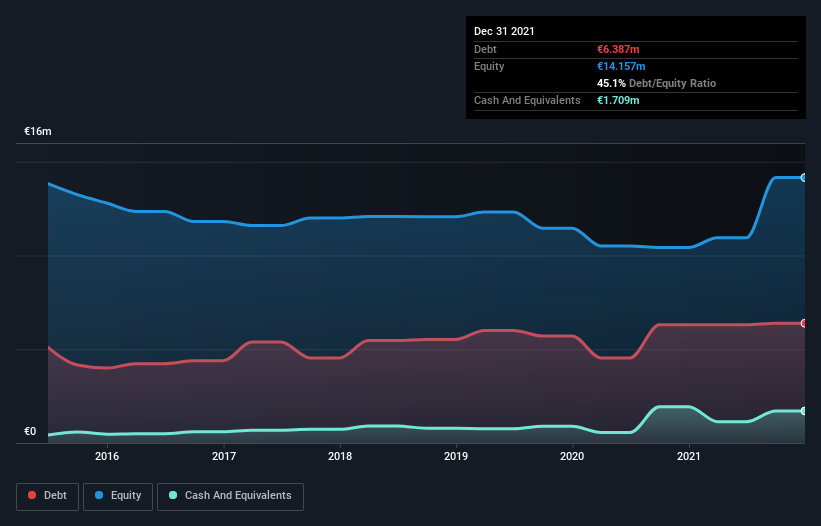Viewport: 821px width, 526px height.
Task: Click the 2016 x-axis label
Action: pyautogui.click(x=107, y=456)
